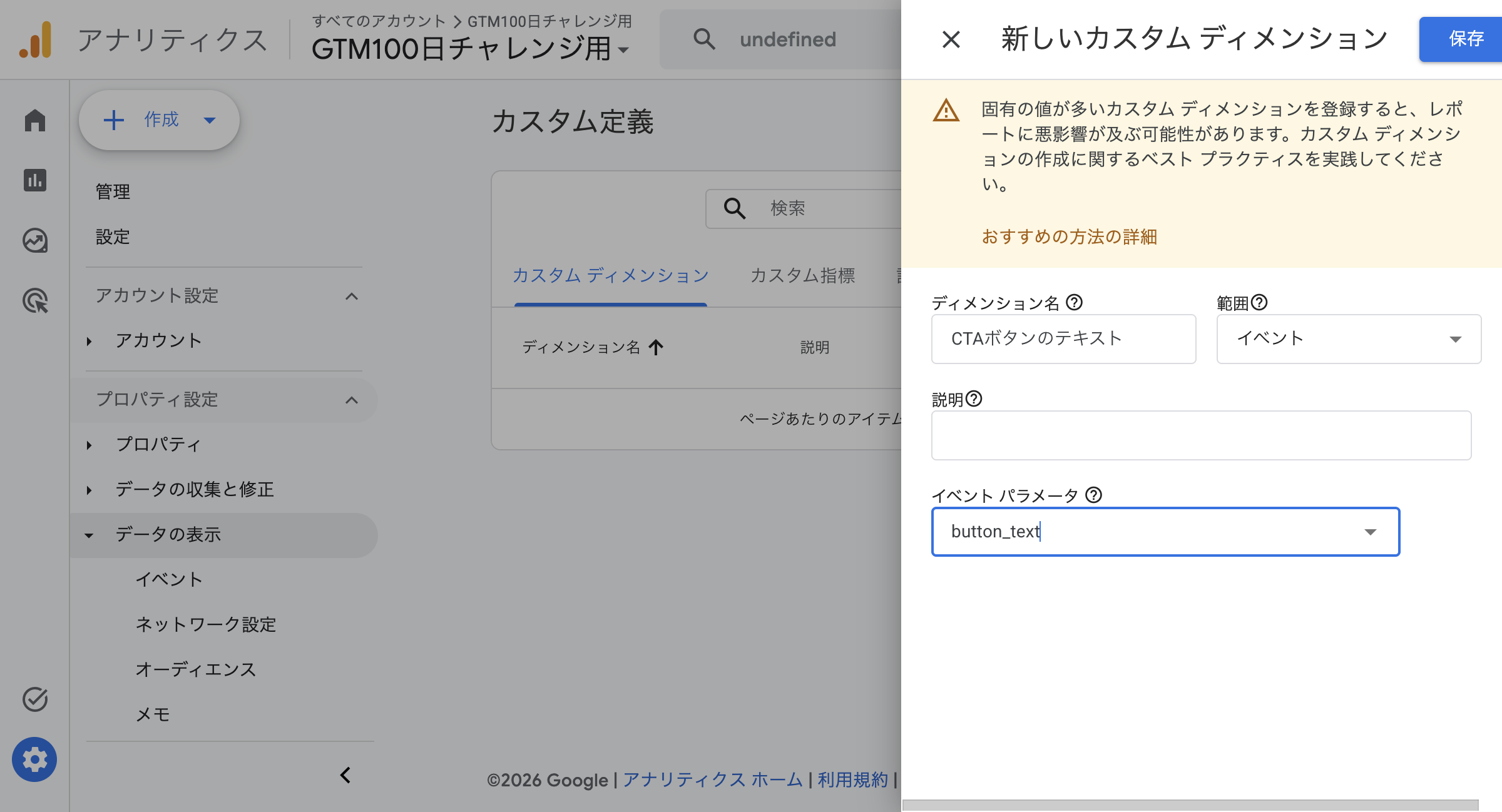Image resolution: width=1502 pixels, height=812 pixels.
Task: Switch to カスタム指標 tab
Action: (803, 276)
